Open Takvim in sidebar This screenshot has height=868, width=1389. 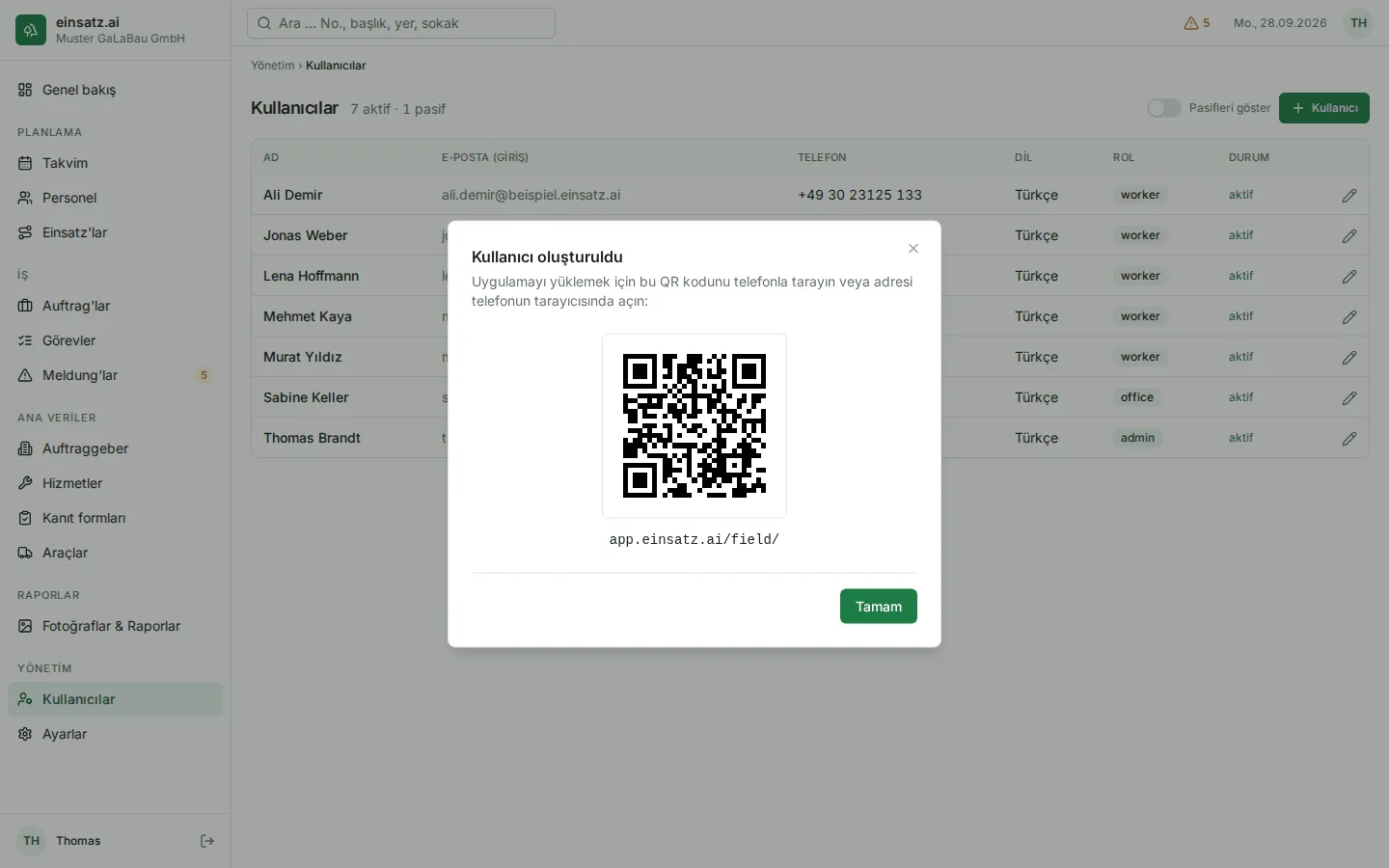[116, 163]
